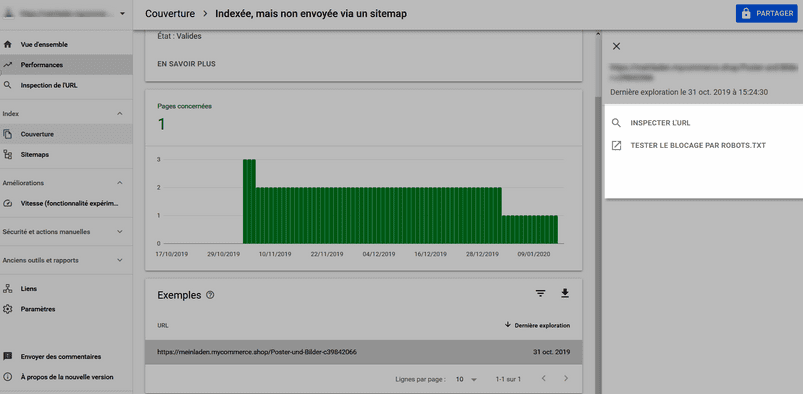Click État : Valides text
Viewport: 803px width, 394px height.
click(179, 36)
